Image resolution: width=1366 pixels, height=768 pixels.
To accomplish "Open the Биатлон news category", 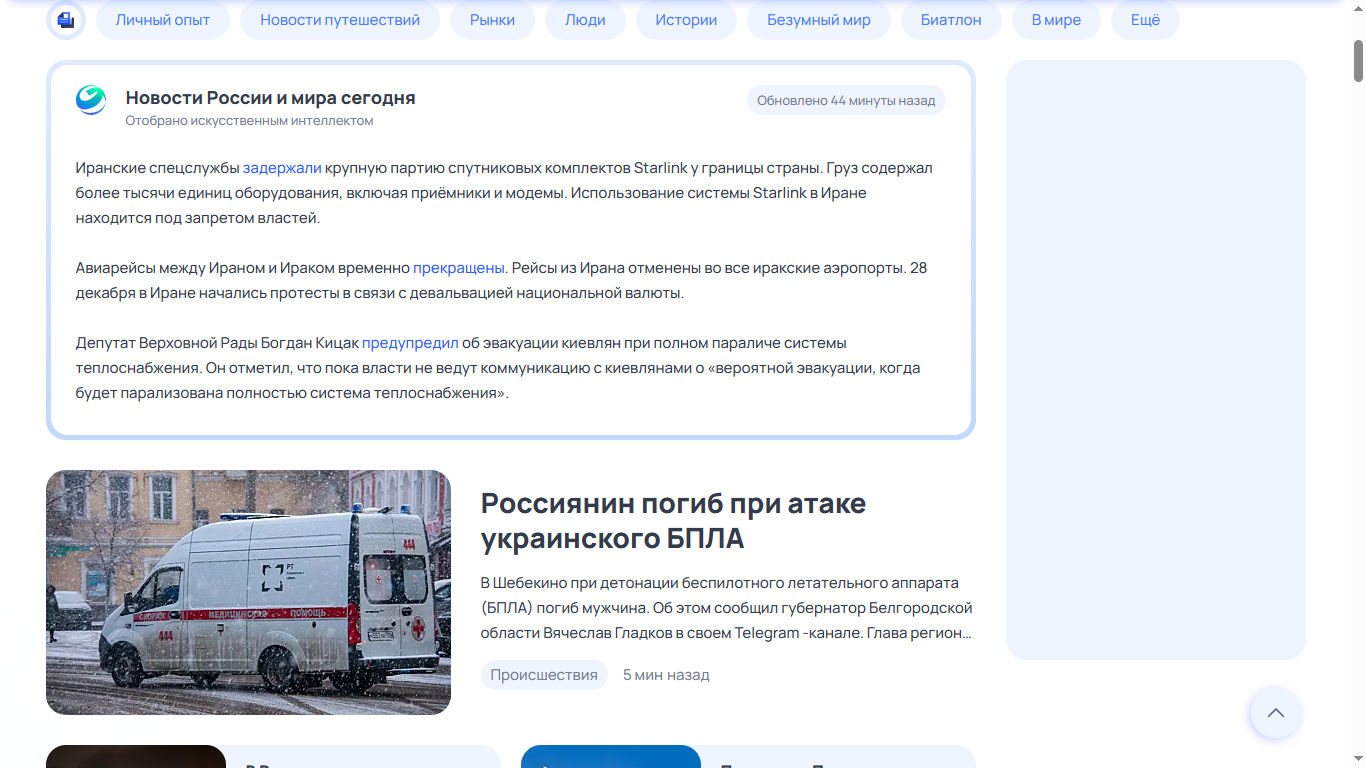I will pos(951,20).
